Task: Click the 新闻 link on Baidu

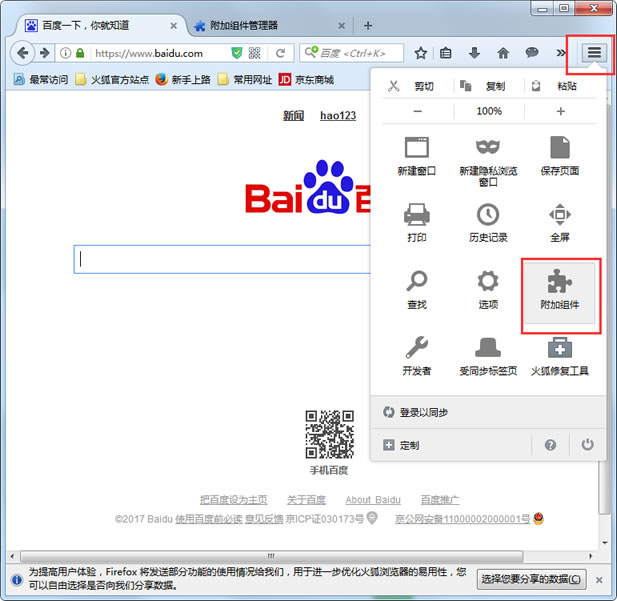Action: pos(294,115)
